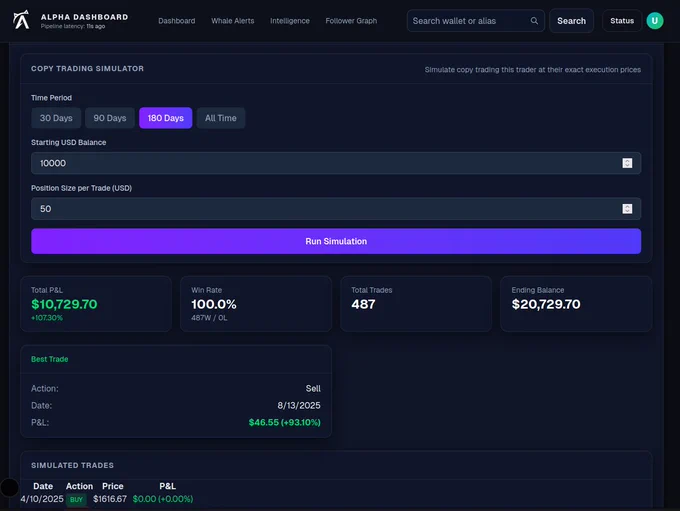Select the 30 Days time period
This screenshot has height=511, width=680.
tap(56, 118)
